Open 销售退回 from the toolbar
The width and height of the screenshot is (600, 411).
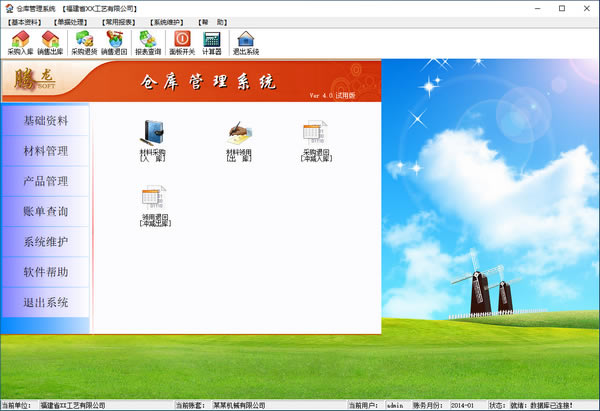point(114,41)
